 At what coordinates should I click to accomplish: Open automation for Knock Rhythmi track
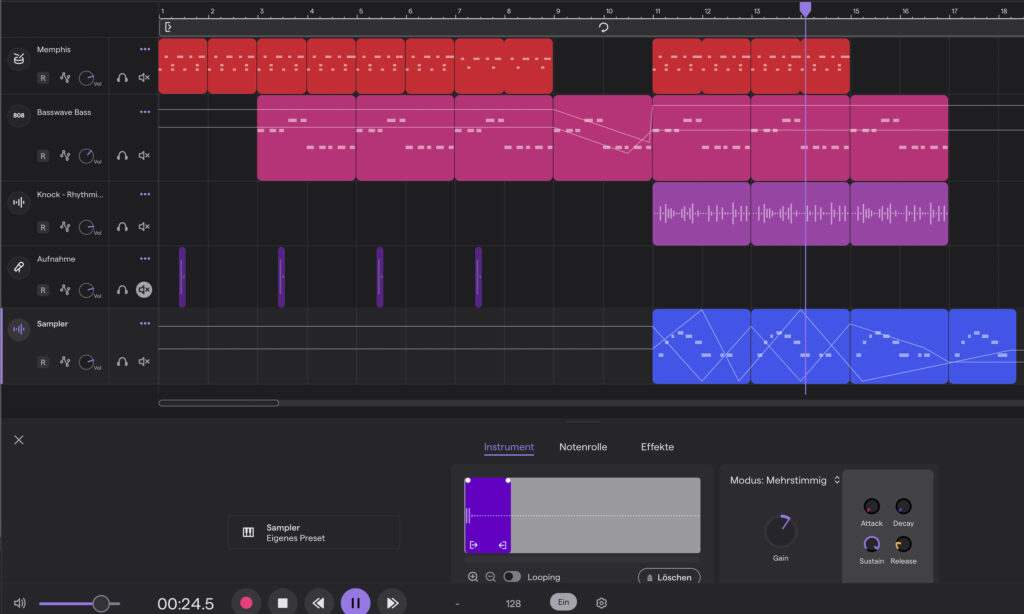(65, 227)
